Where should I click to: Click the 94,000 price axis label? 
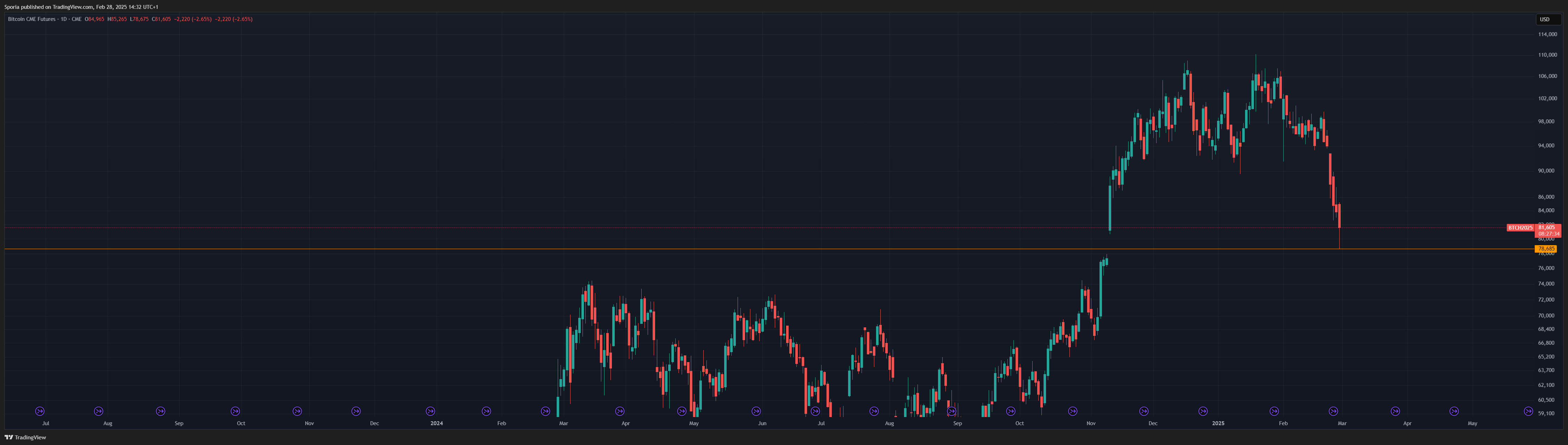pyautogui.click(x=1546, y=146)
